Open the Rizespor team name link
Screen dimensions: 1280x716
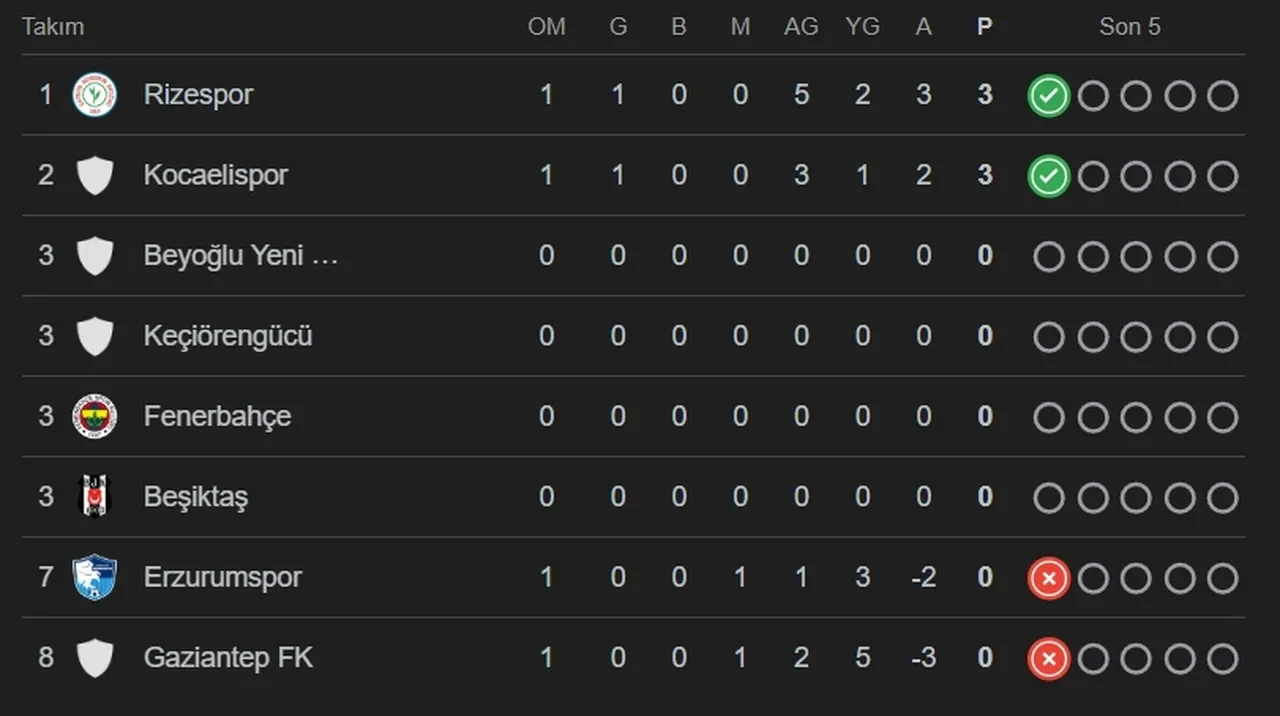click(x=198, y=95)
